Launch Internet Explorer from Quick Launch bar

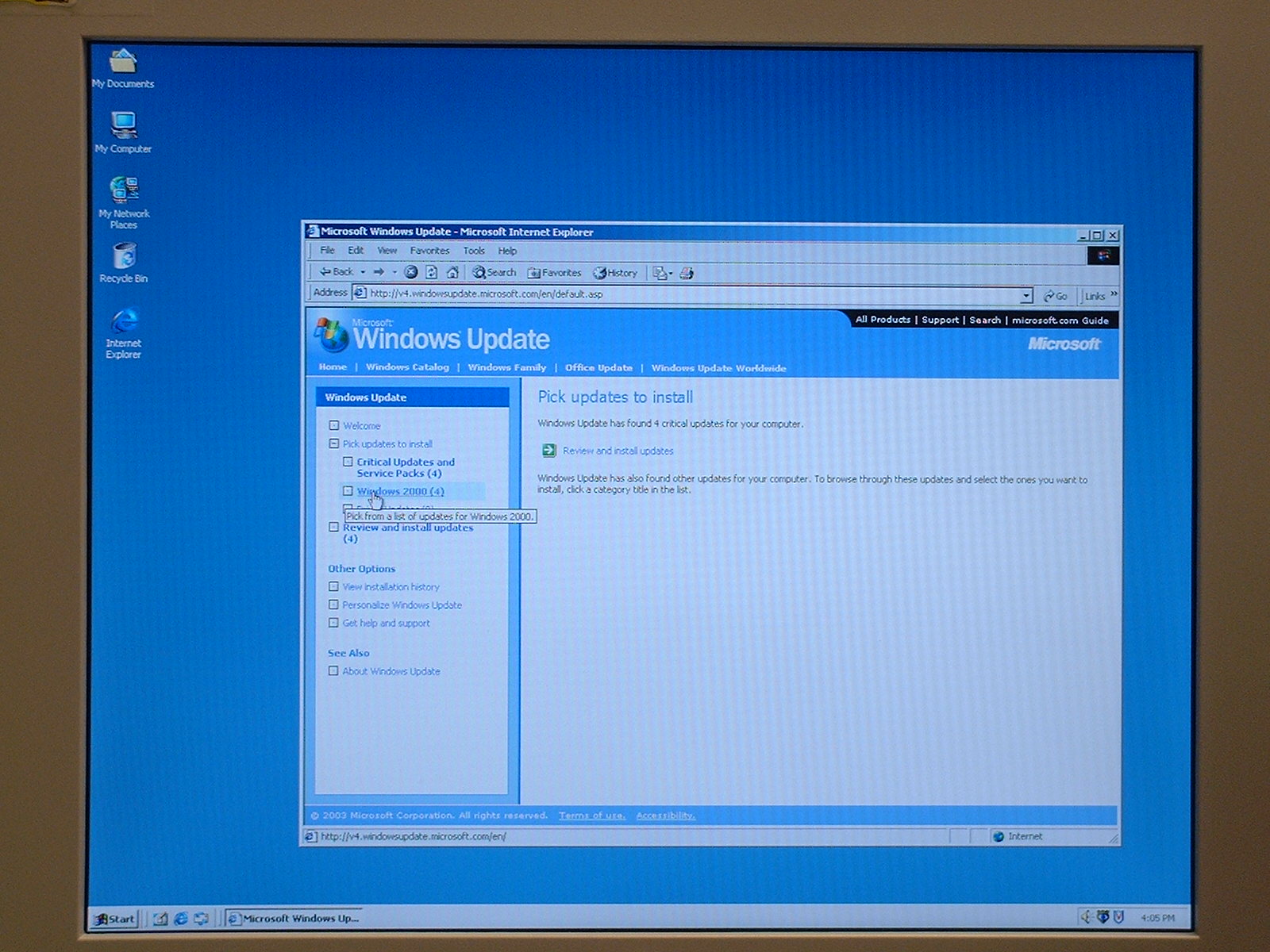[181, 918]
